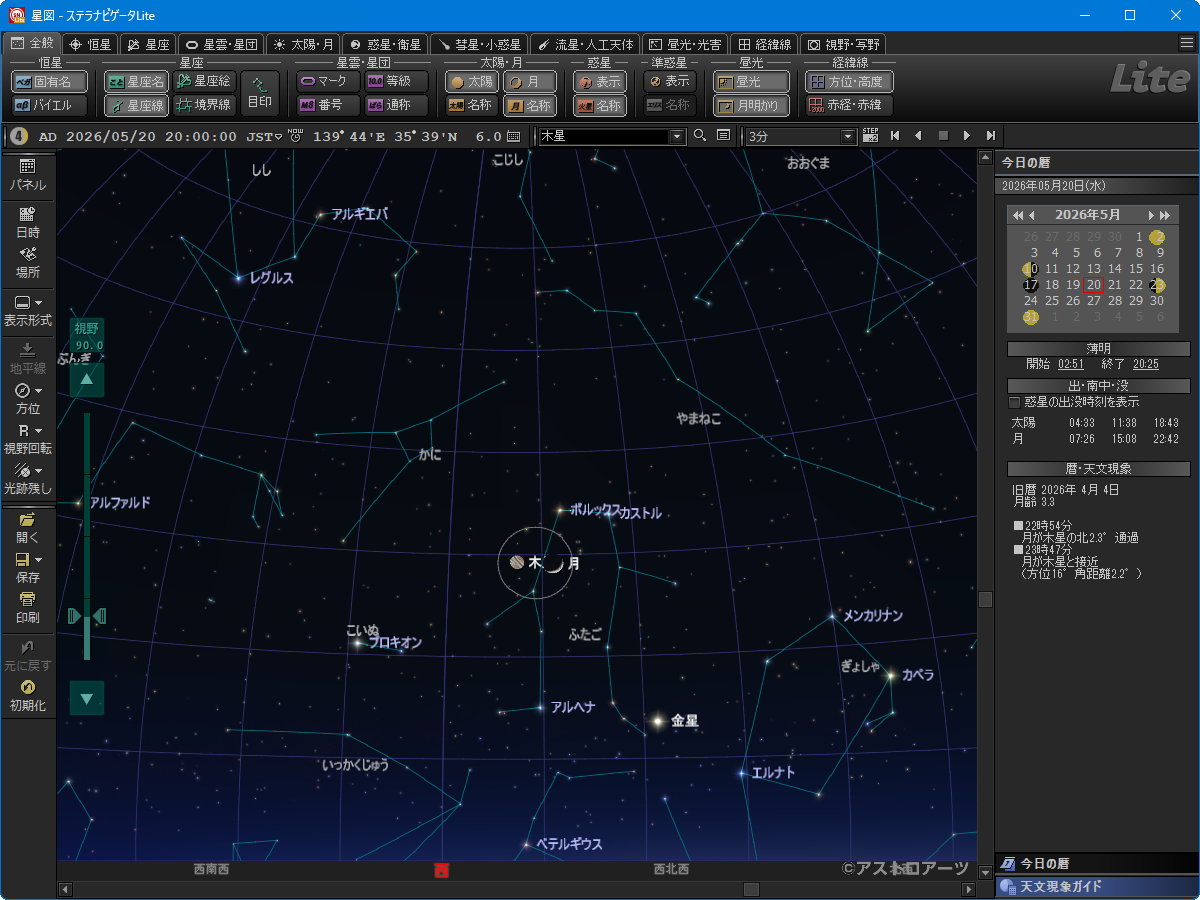Reset view with 初期化 icon
The height and width of the screenshot is (900, 1200).
pyautogui.click(x=27, y=693)
